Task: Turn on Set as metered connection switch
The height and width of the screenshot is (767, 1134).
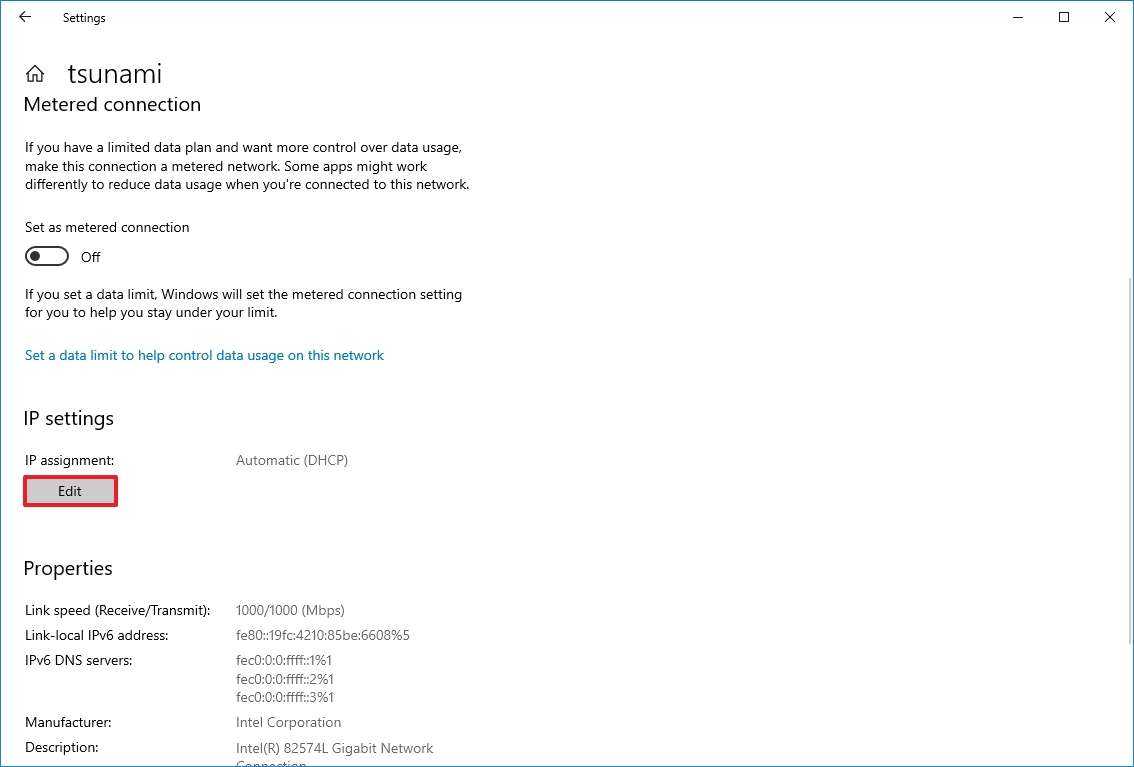Action: (47, 257)
